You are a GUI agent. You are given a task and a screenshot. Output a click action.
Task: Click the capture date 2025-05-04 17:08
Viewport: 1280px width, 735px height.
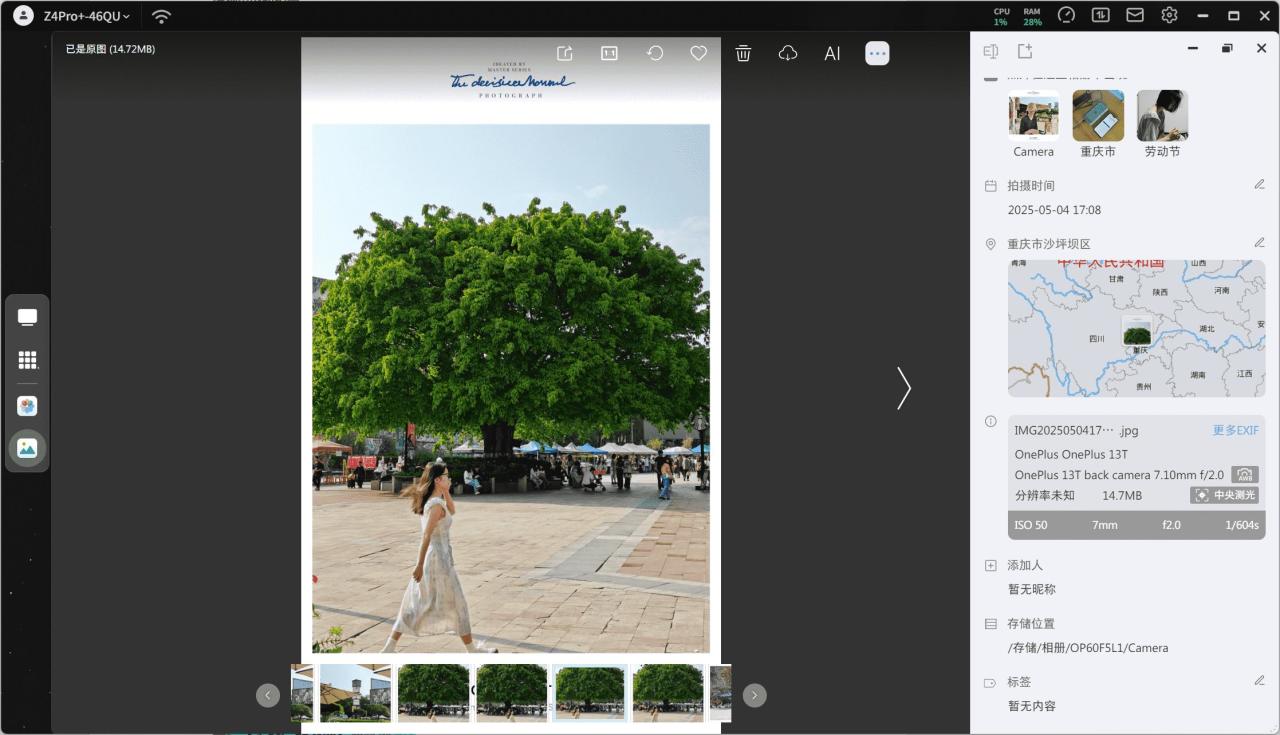point(1054,210)
